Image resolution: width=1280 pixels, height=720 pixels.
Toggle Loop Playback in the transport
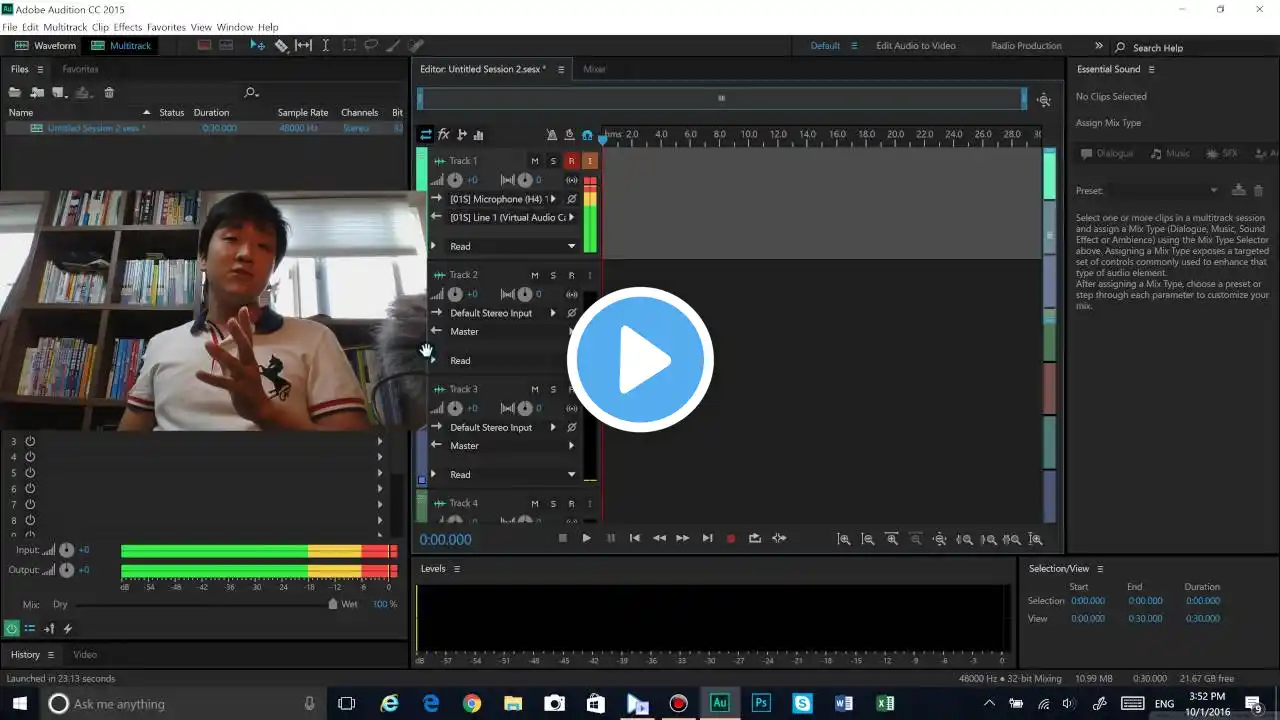pyautogui.click(x=755, y=538)
